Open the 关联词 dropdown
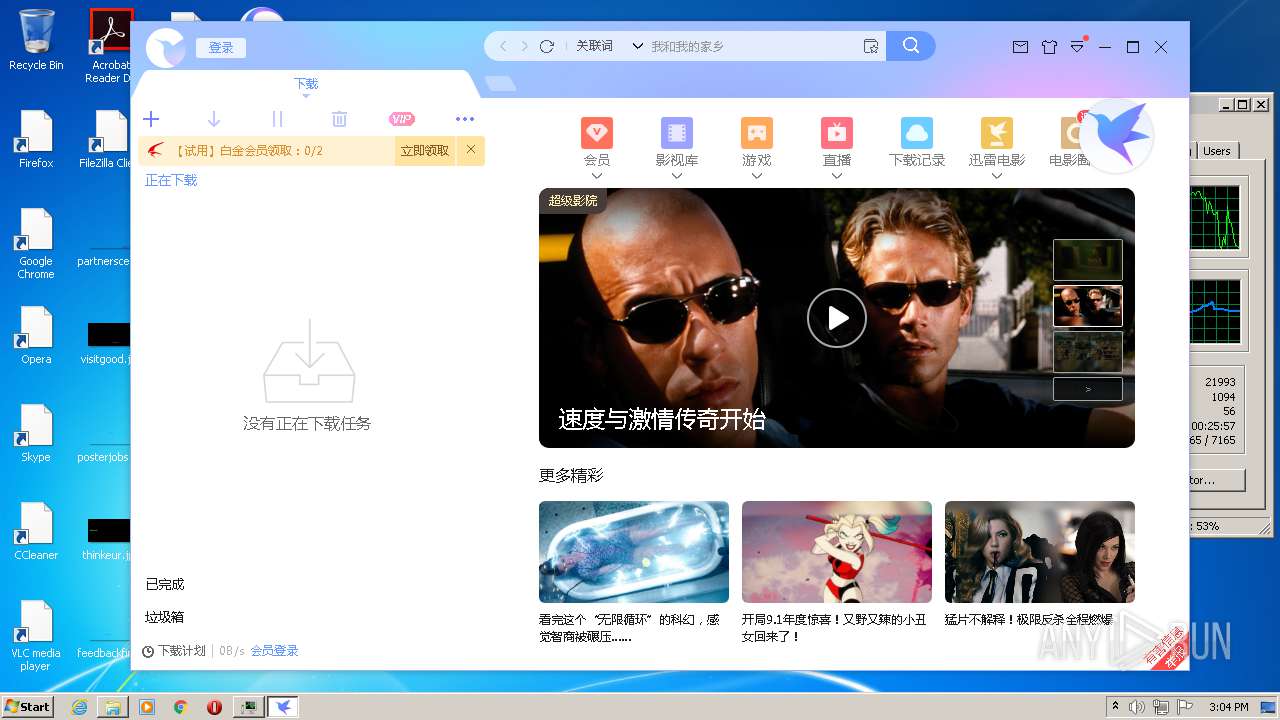The image size is (1280, 720). click(609, 46)
